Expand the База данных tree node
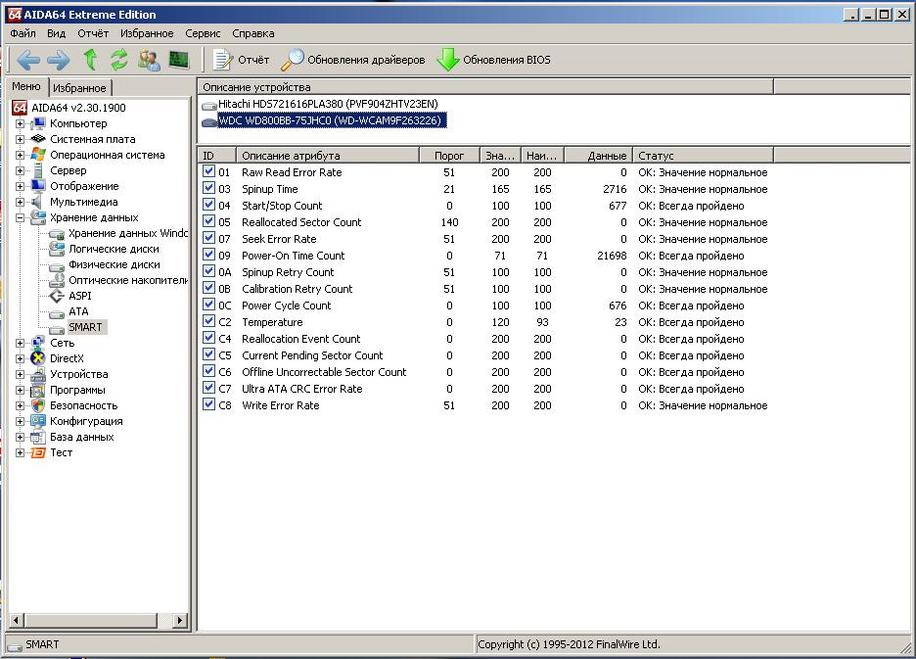 (x=20, y=437)
